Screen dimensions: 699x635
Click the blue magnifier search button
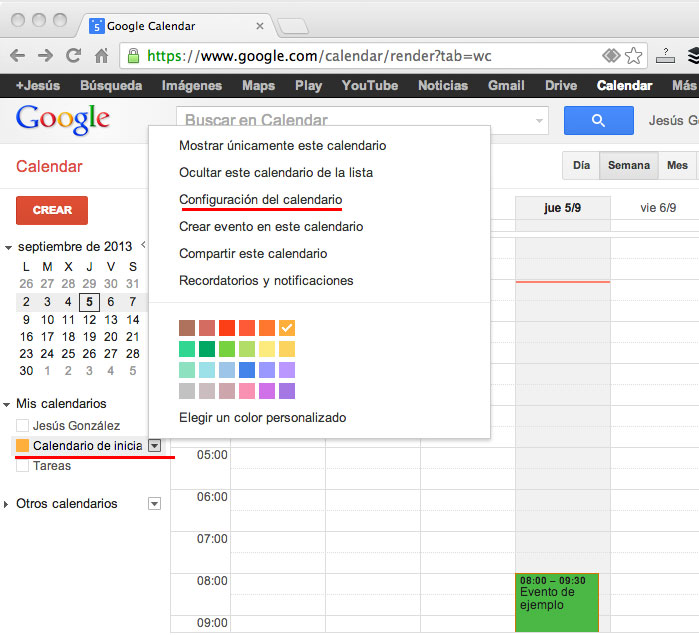(598, 120)
